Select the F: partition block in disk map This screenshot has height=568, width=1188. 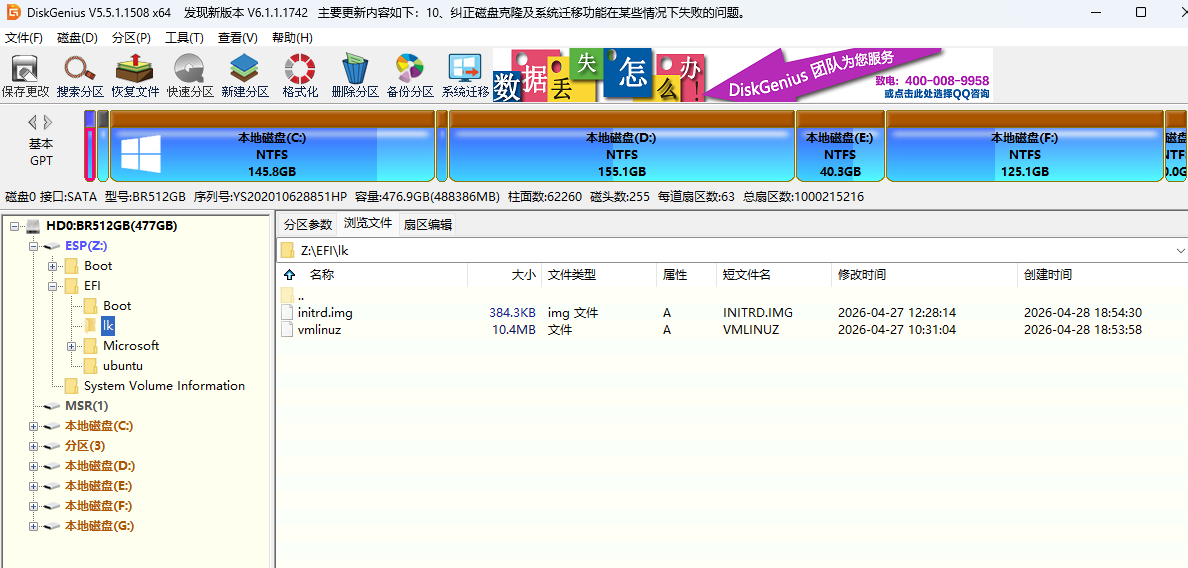pyautogui.click(x=1024, y=146)
